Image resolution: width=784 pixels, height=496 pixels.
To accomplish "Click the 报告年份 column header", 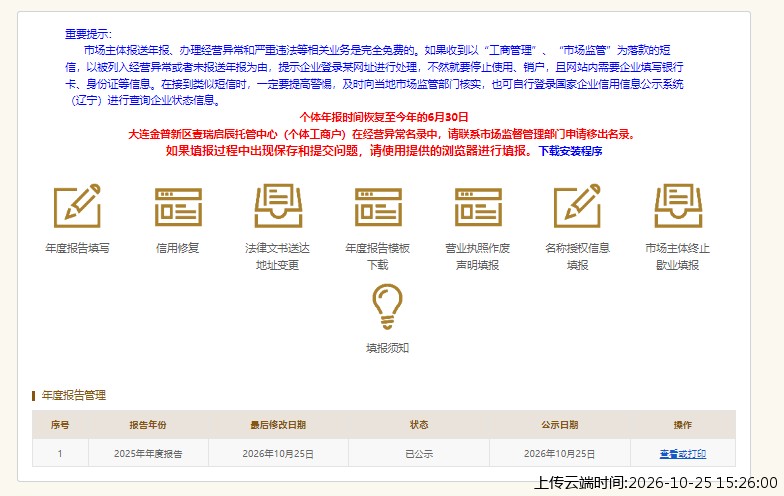I will tap(148, 425).
